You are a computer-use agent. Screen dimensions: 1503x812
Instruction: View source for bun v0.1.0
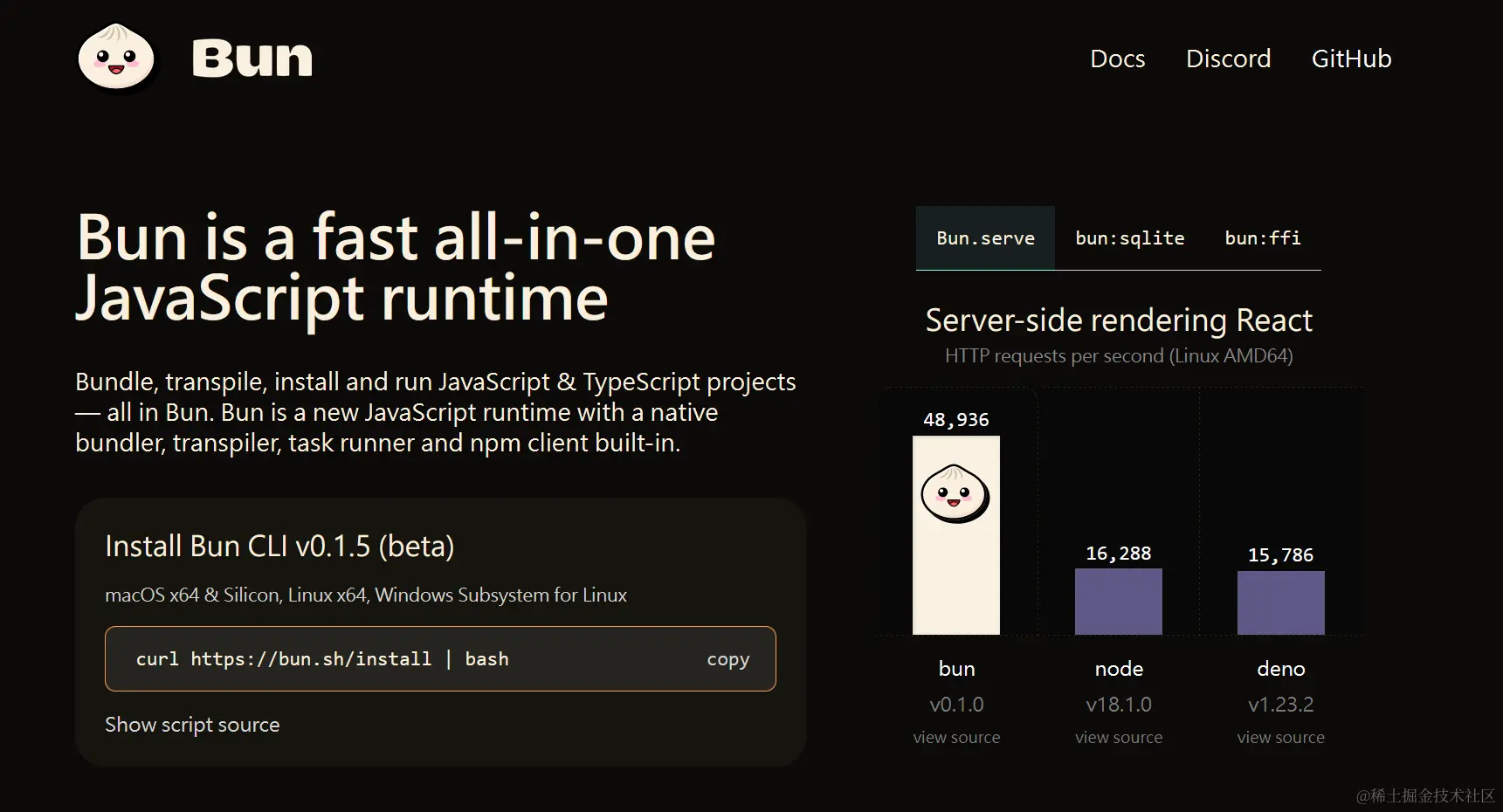coord(956,738)
